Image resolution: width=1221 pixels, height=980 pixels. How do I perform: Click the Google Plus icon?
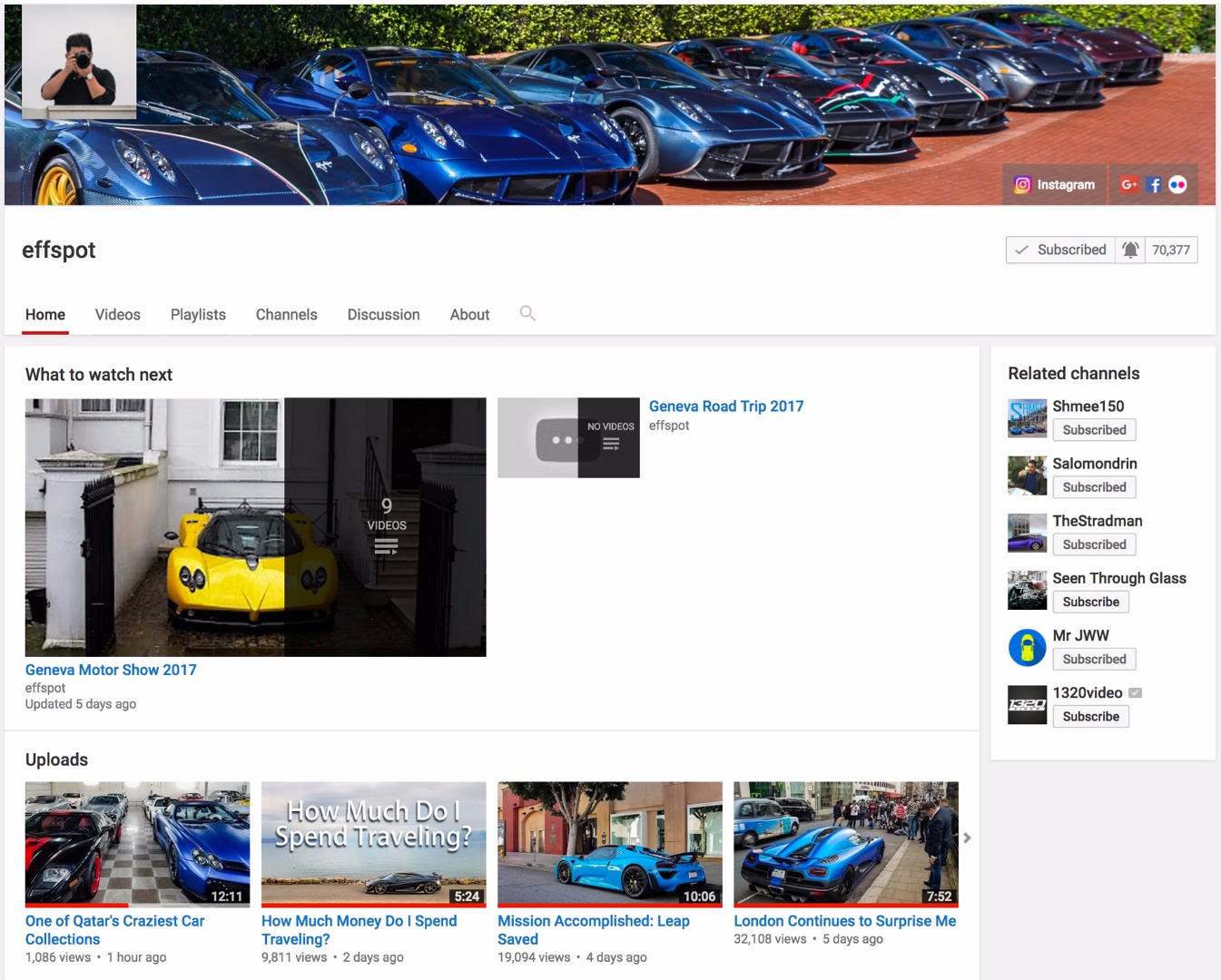point(1128,184)
